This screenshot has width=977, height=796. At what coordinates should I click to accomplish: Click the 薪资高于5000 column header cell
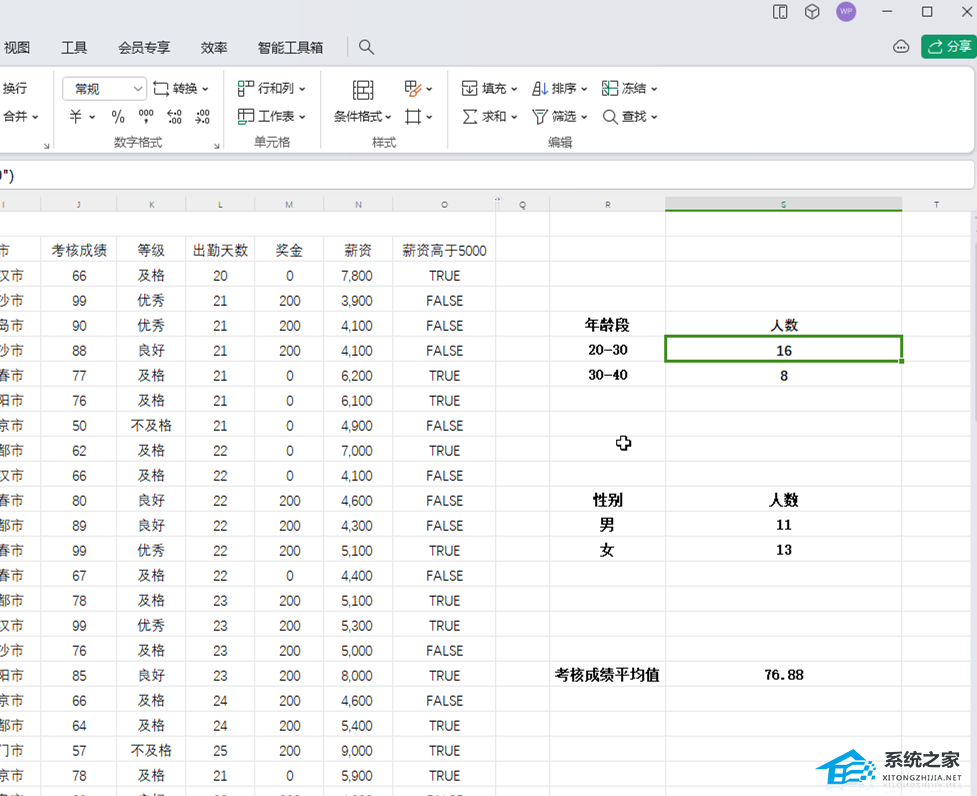(x=444, y=250)
